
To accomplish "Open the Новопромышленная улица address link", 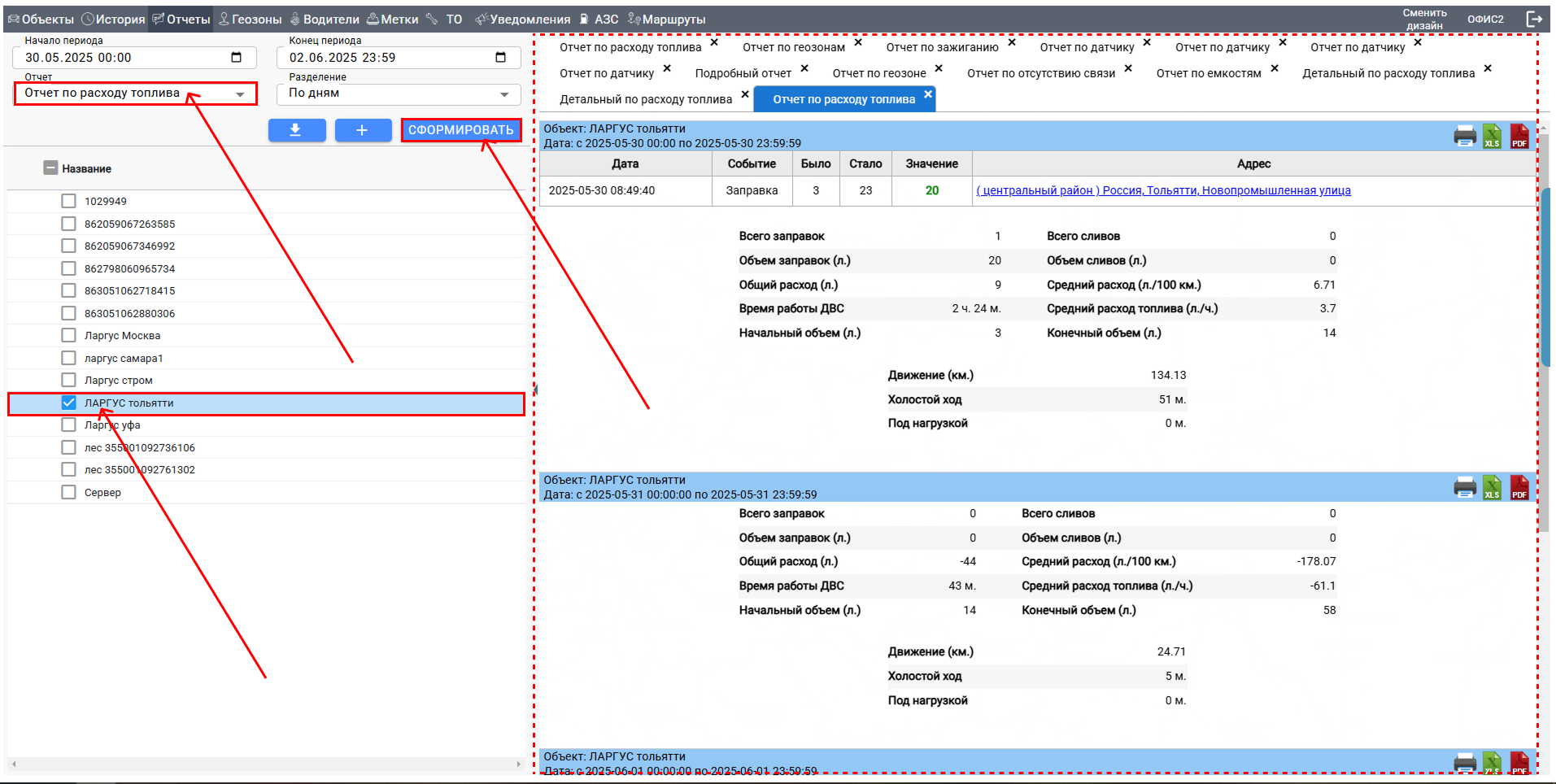I will [1163, 190].
